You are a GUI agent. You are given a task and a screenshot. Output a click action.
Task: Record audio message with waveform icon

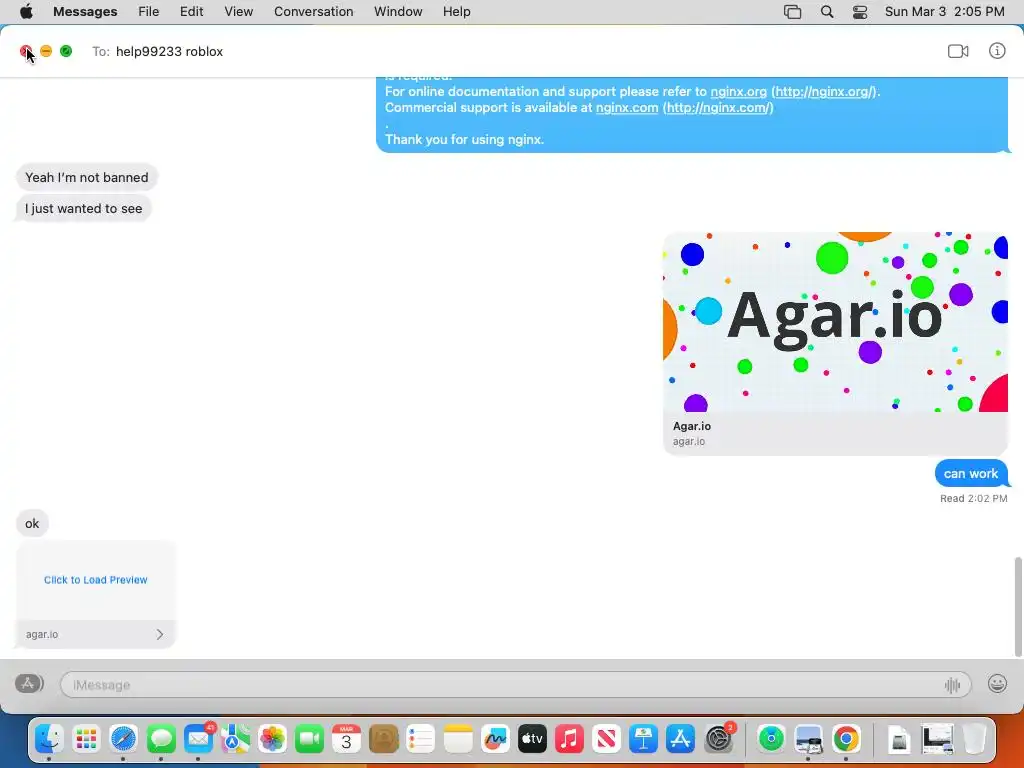[952, 685]
